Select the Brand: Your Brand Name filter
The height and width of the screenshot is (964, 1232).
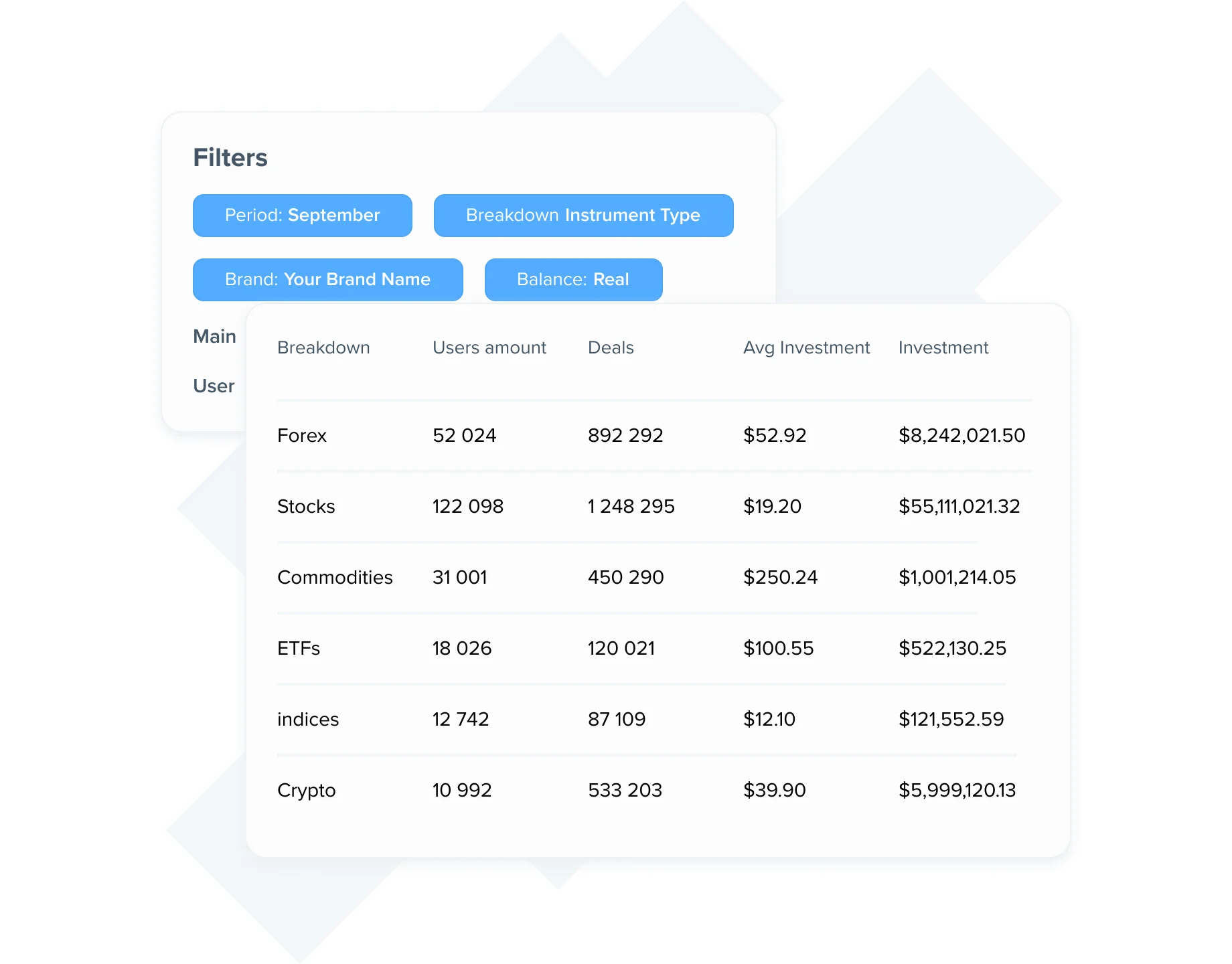click(327, 279)
